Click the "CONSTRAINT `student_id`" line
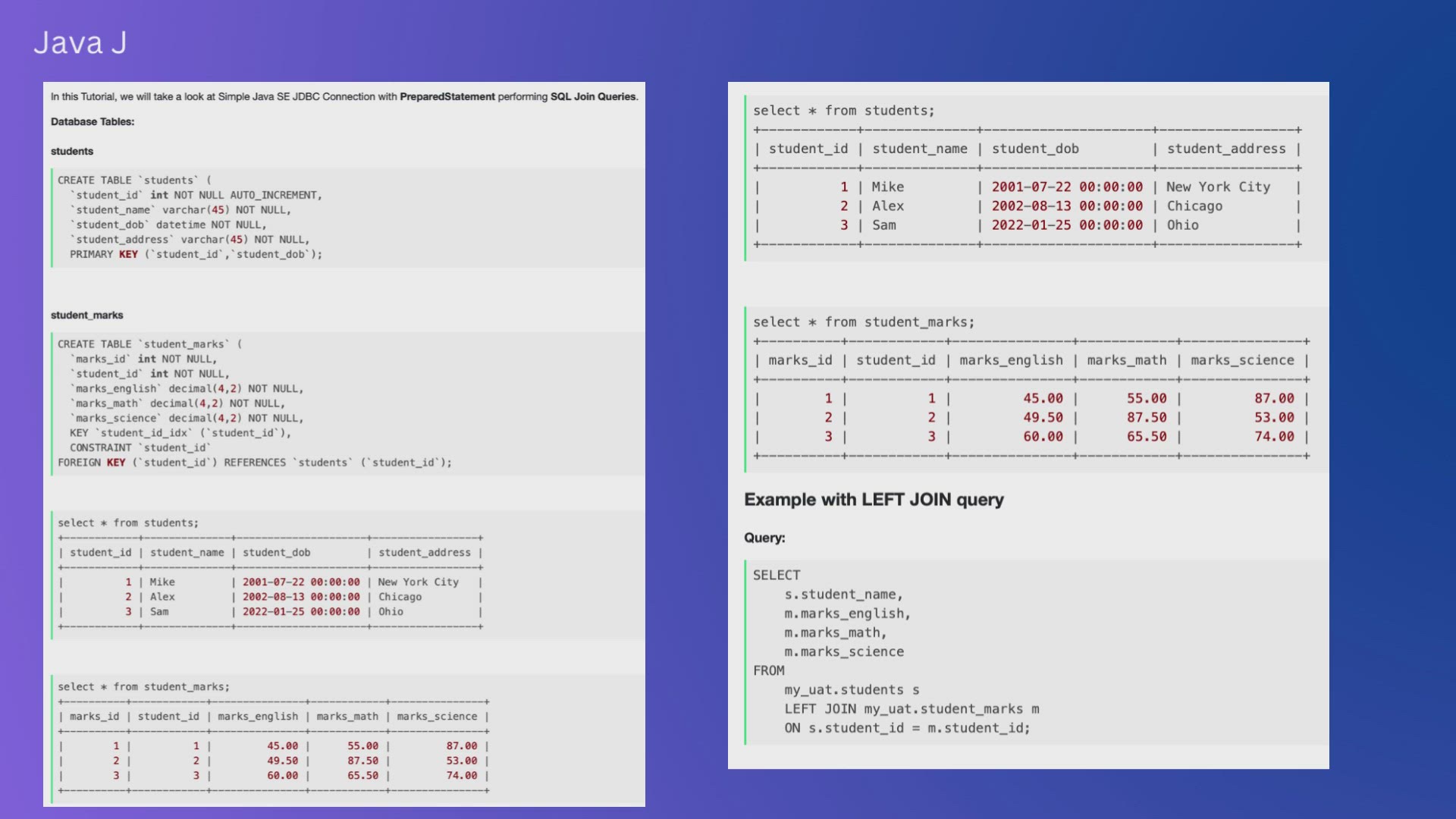This screenshot has height=819, width=1456. tap(140, 448)
